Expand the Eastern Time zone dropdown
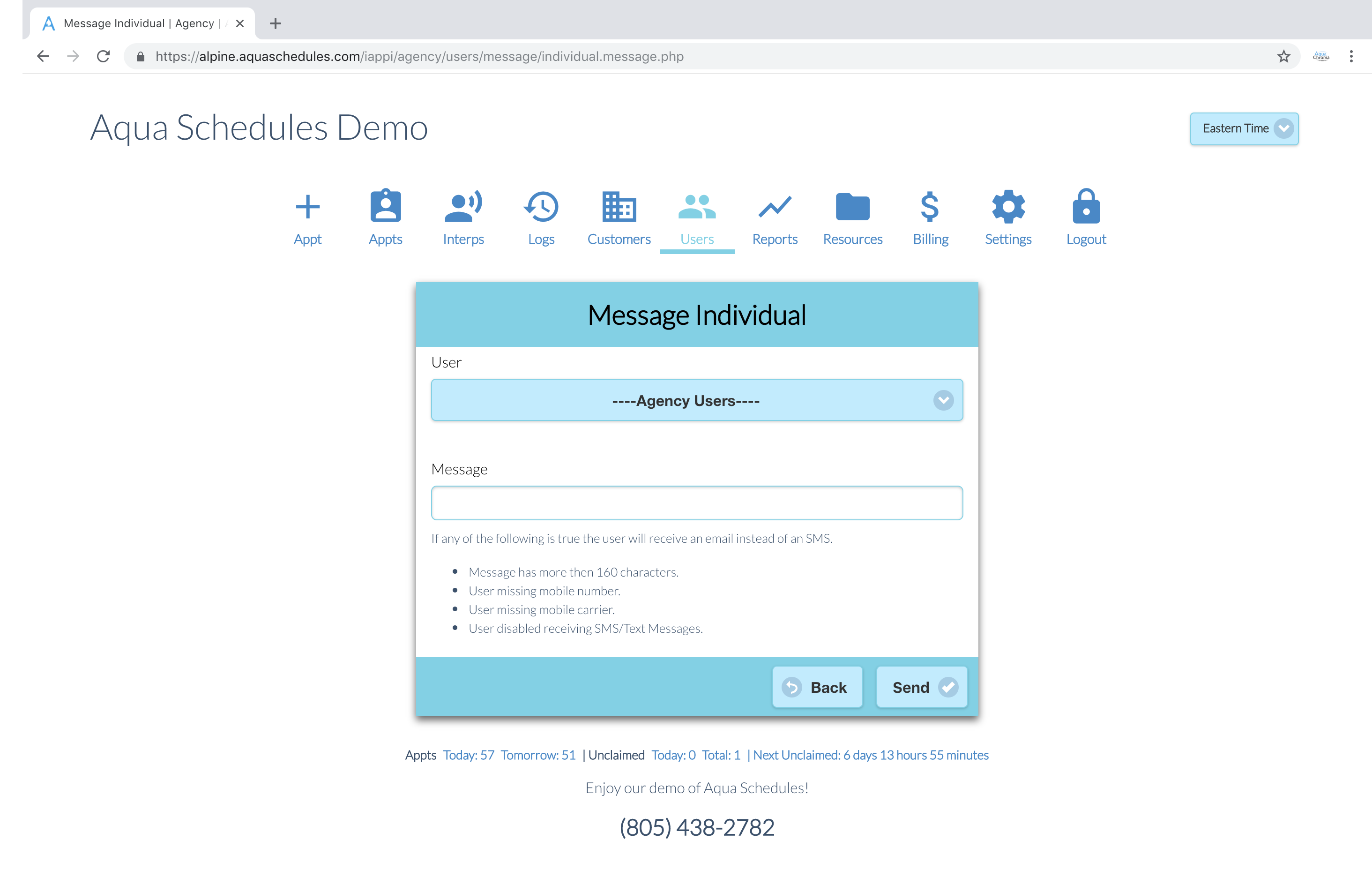Viewport: 1372px width, 870px height. (1245, 129)
